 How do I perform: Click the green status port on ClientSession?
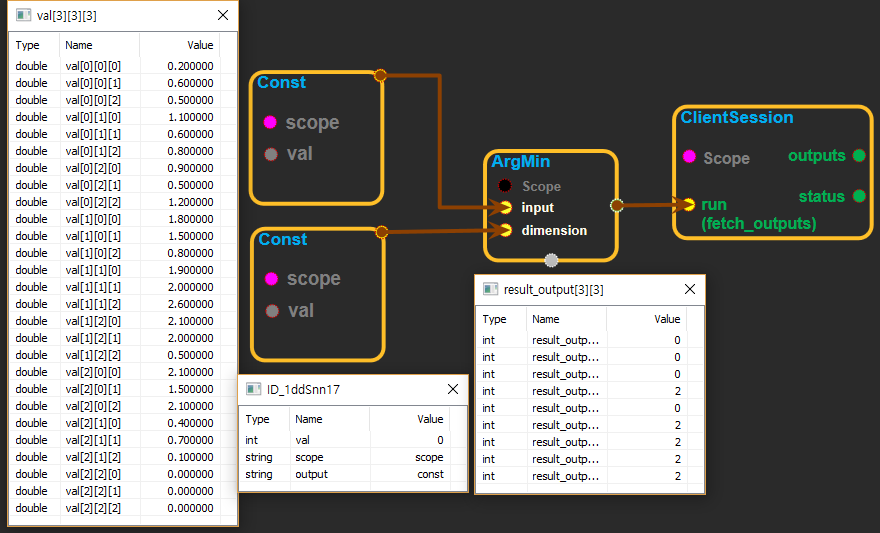tap(858, 196)
